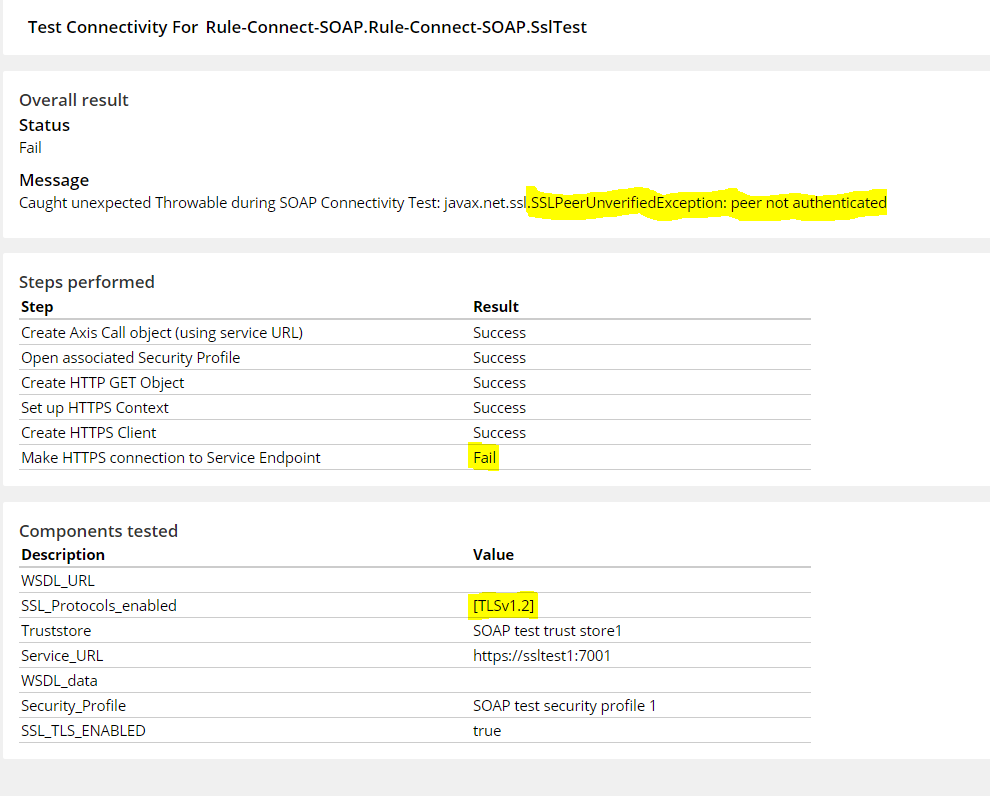
Task: Click the Overall result Status Fail text
Action: [x=30, y=148]
